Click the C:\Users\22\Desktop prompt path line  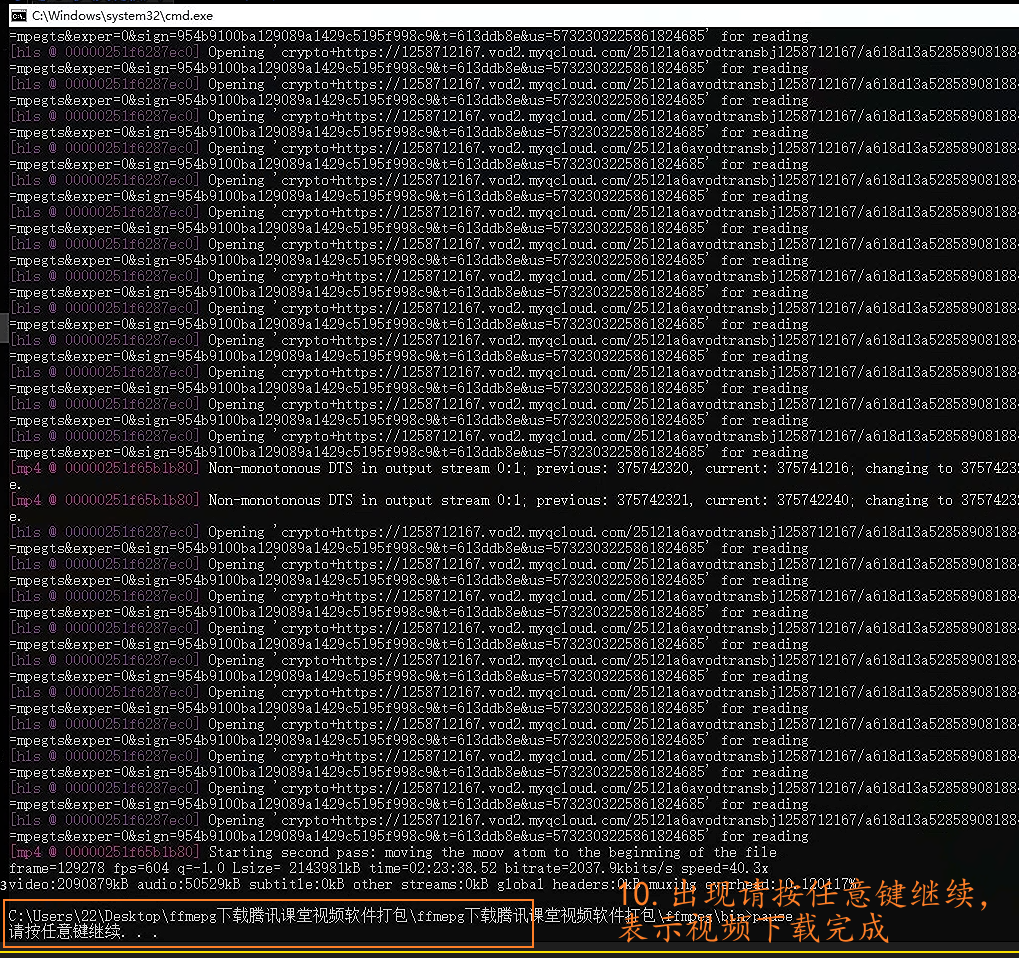pyautogui.click(x=400, y=916)
